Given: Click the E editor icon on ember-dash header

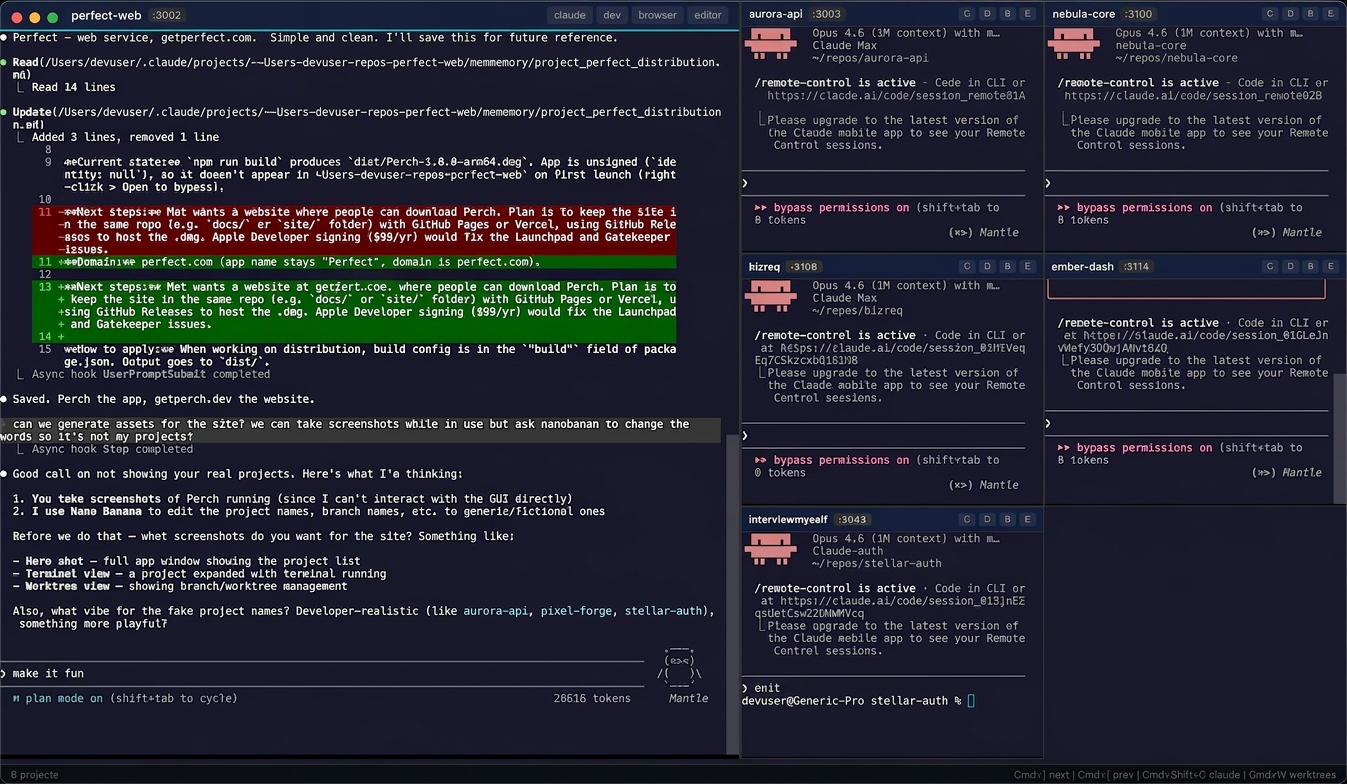Looking at the screenshot, I should pyautogui.click(x=1331, y=266).
